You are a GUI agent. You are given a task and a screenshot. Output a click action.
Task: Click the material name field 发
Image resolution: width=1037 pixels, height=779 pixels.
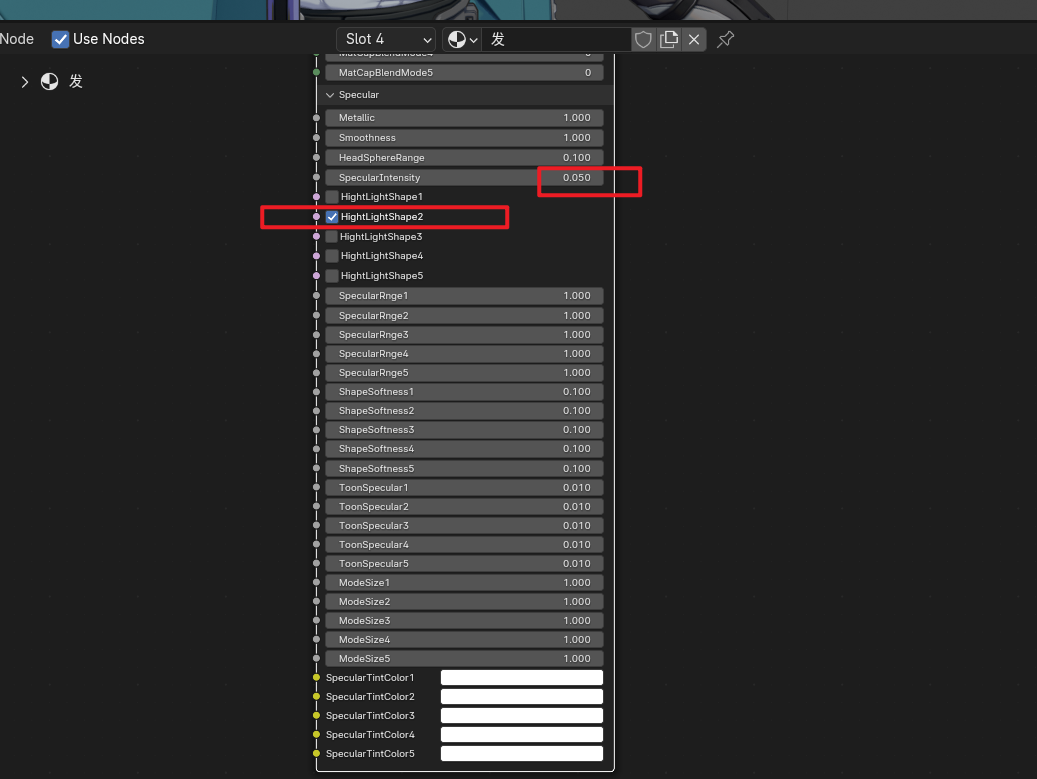555,39
